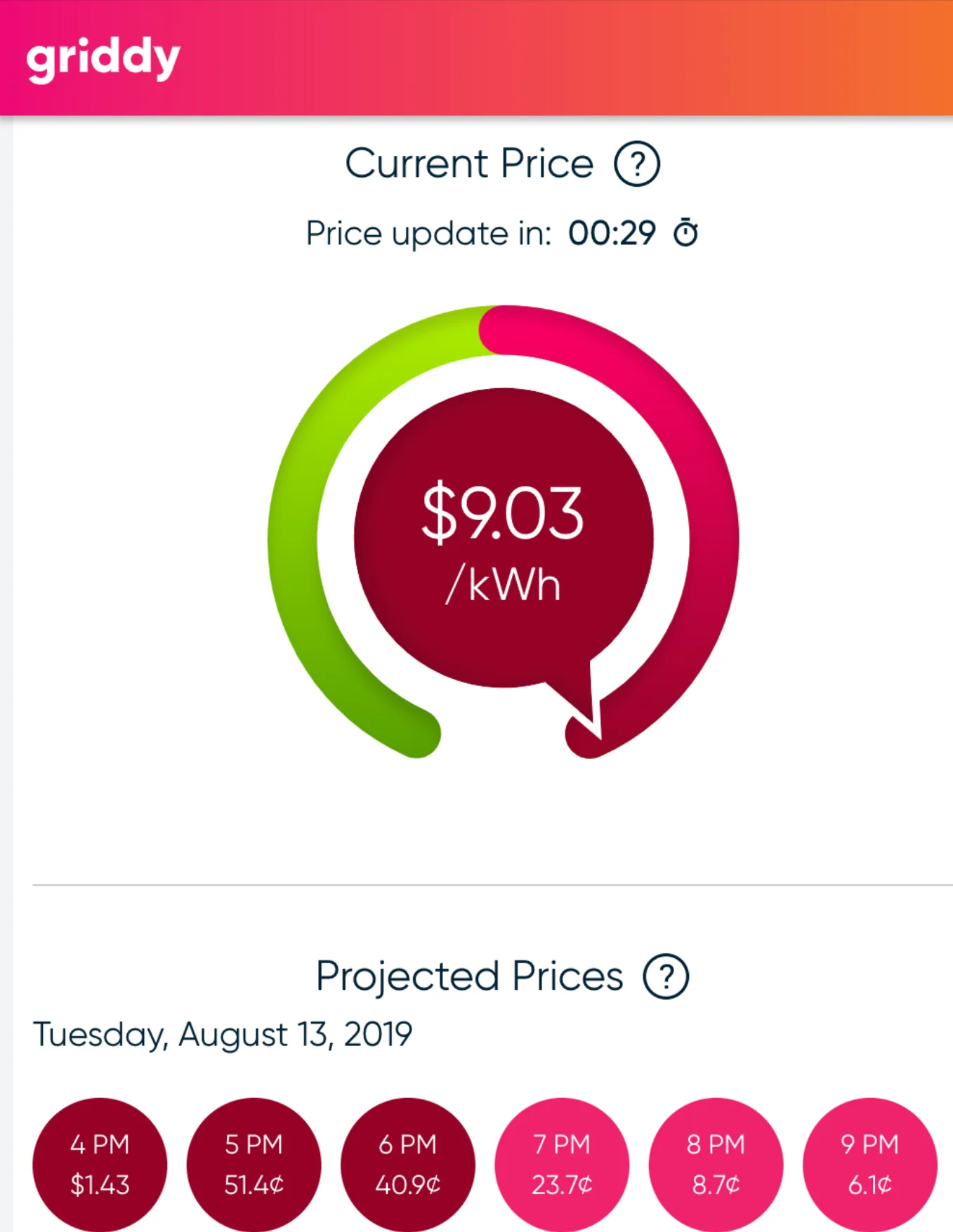Tap the gauge pointer tip at the arc end
The height and width of the screenshot is (1232, 953).
tap(592, 723)
